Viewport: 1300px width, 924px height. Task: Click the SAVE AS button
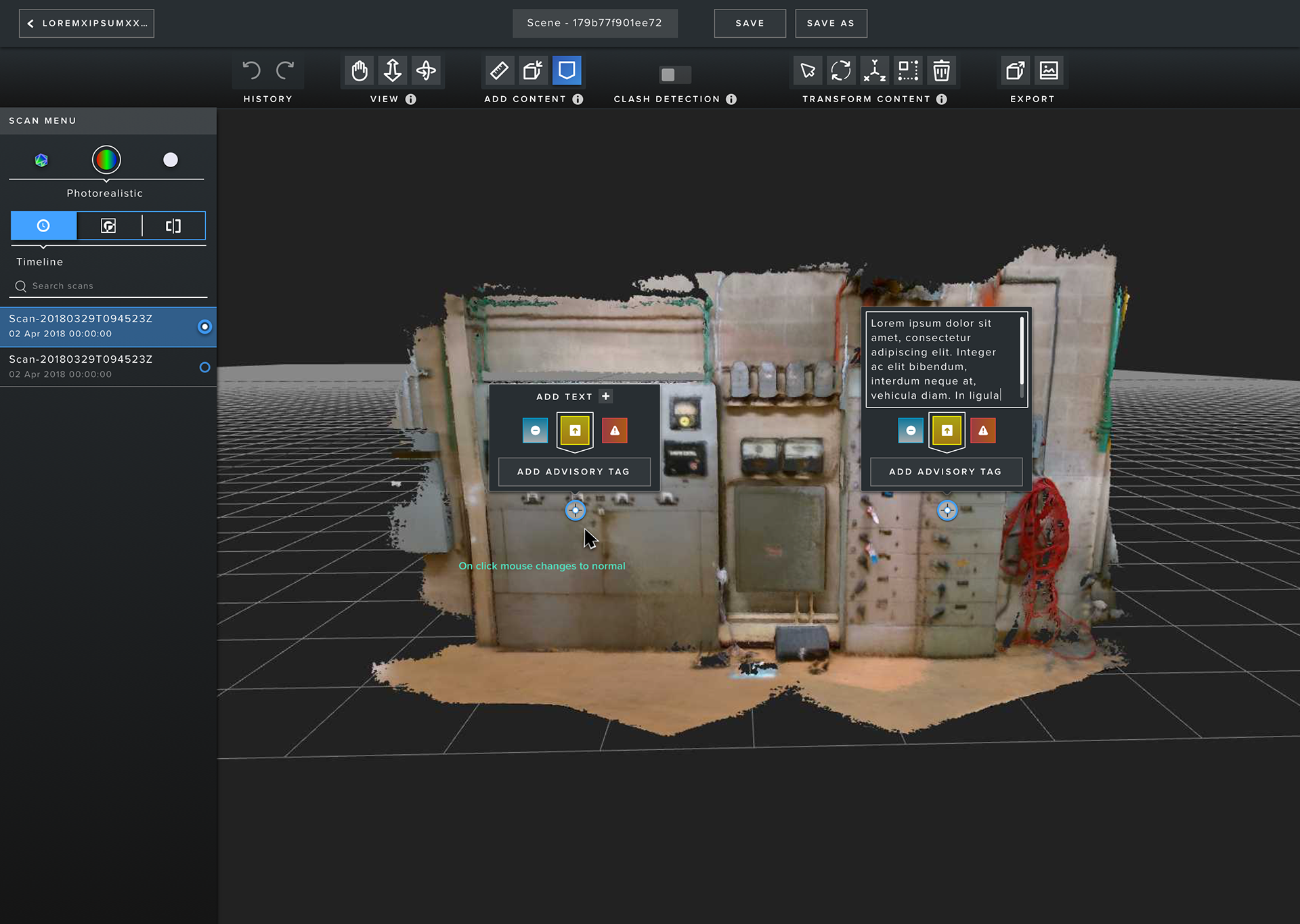[x=831, y=23]
